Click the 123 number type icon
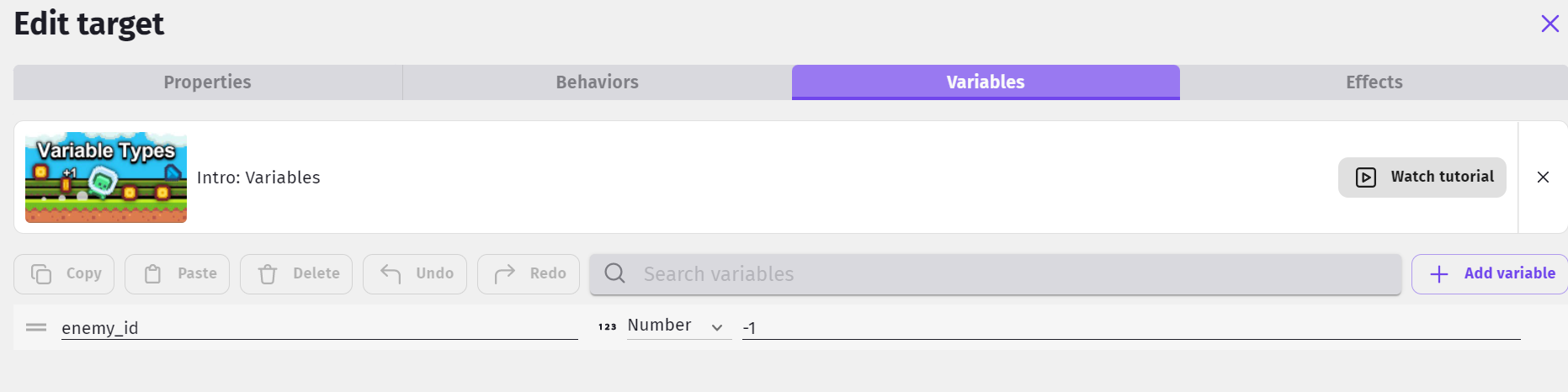The image size is (1568, 392). click(608, 326)
